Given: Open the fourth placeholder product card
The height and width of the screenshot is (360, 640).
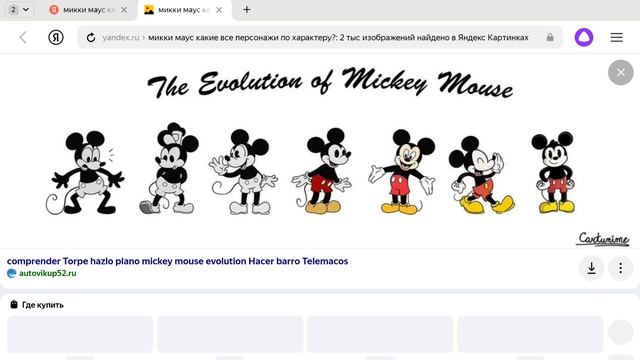Looking at the screenshot, I should (530, 334).
